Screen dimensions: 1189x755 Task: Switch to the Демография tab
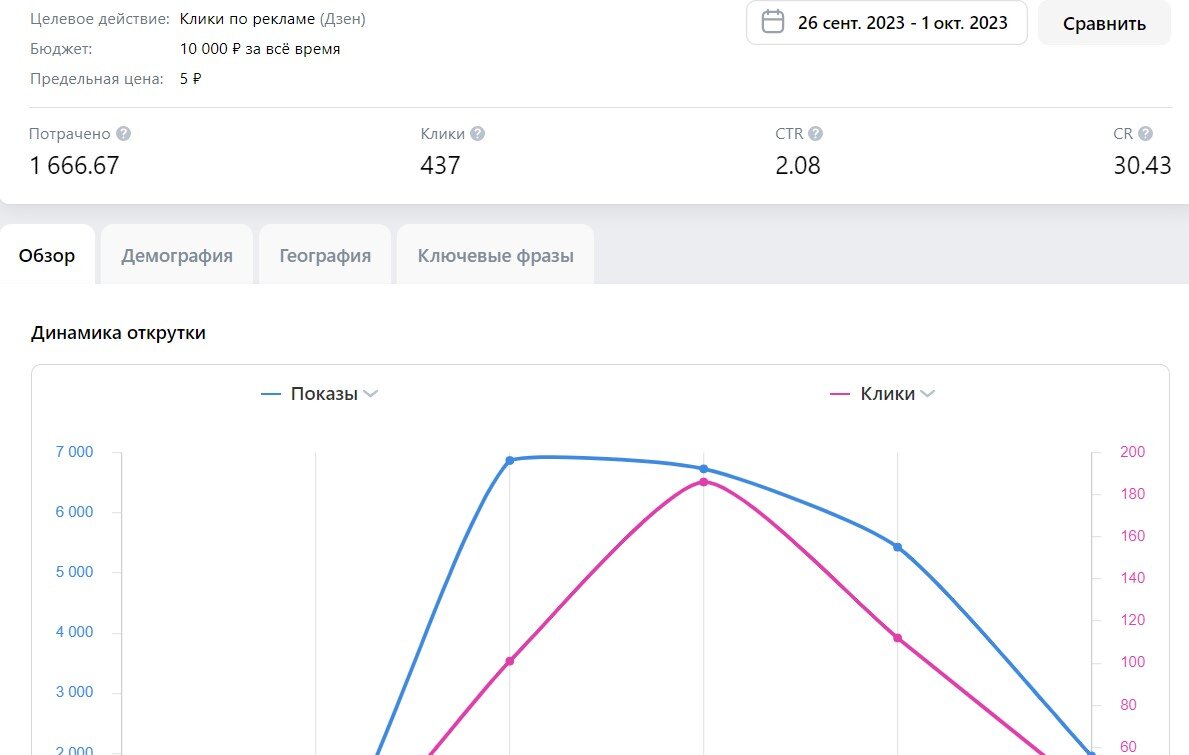pos(177,255)
